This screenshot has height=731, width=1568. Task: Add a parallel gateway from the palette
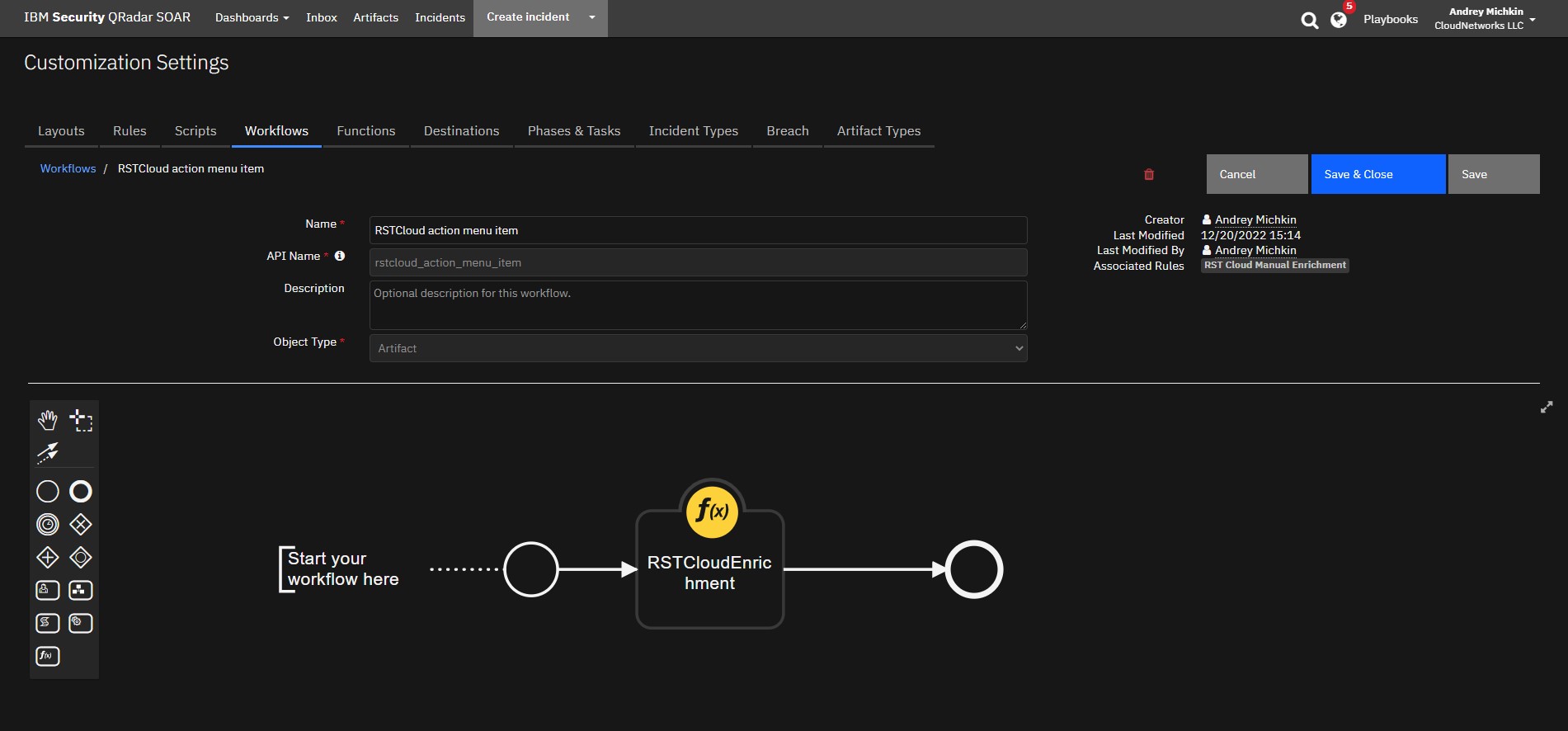click(48, 558)
